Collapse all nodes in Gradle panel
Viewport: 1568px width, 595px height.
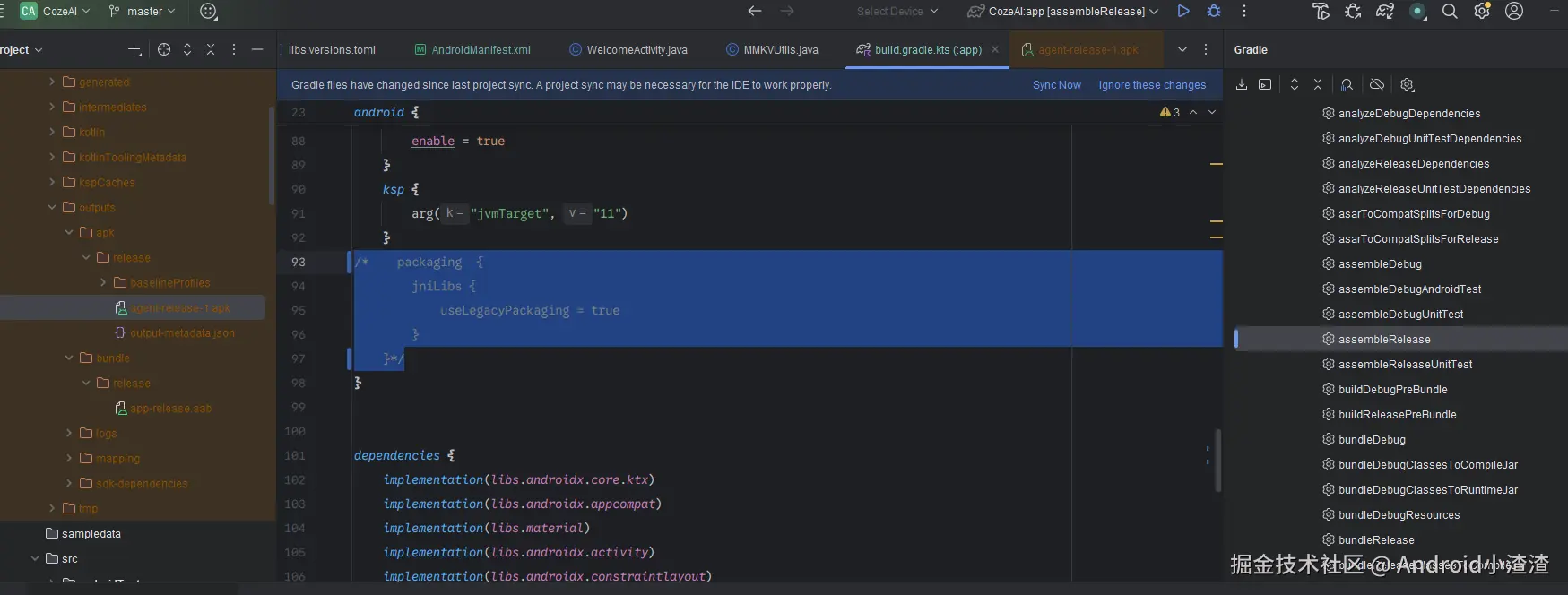(1318, 84)
